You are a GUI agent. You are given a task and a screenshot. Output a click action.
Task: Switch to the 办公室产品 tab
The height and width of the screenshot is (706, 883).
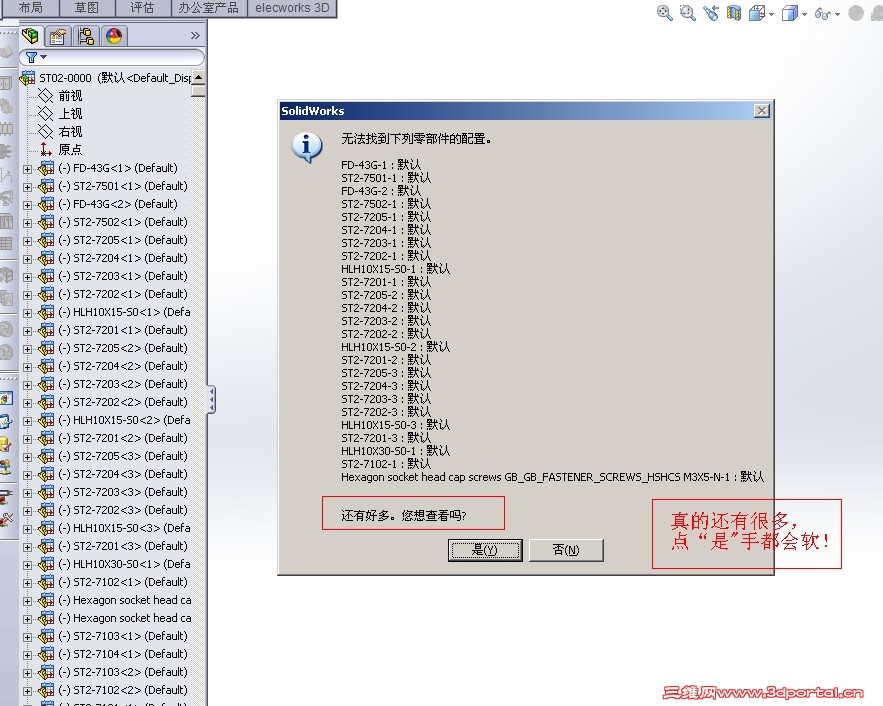(209, 8)
